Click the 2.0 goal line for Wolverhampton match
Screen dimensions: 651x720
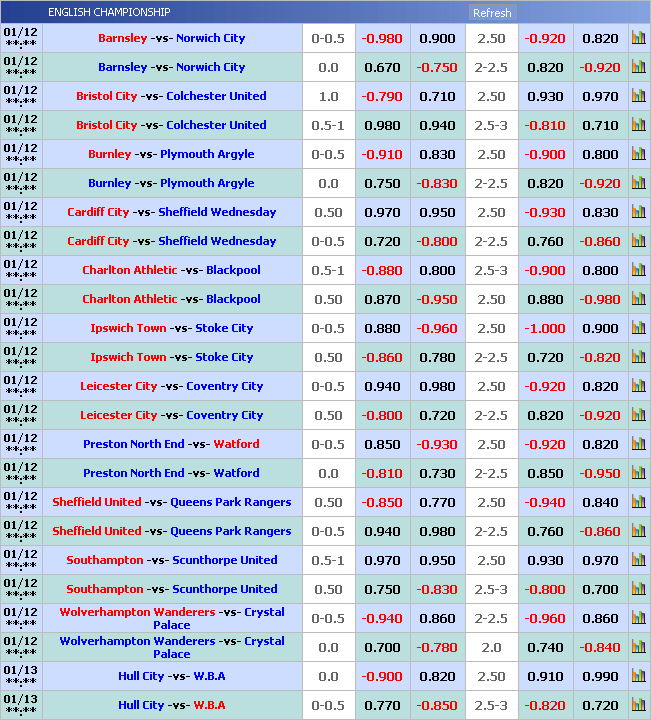point(491,647)
